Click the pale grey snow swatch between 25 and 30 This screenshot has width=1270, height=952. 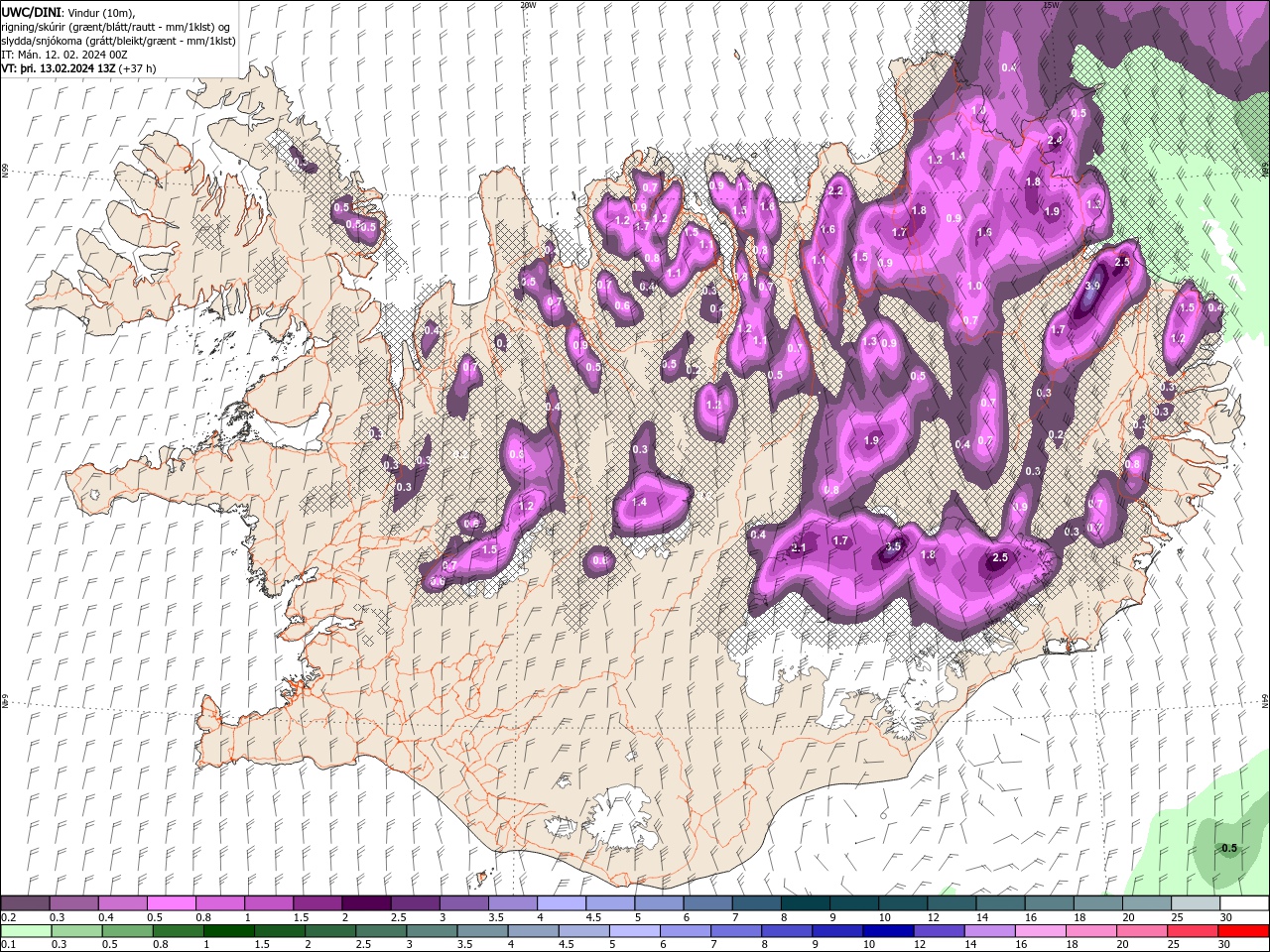point(1195,903)
